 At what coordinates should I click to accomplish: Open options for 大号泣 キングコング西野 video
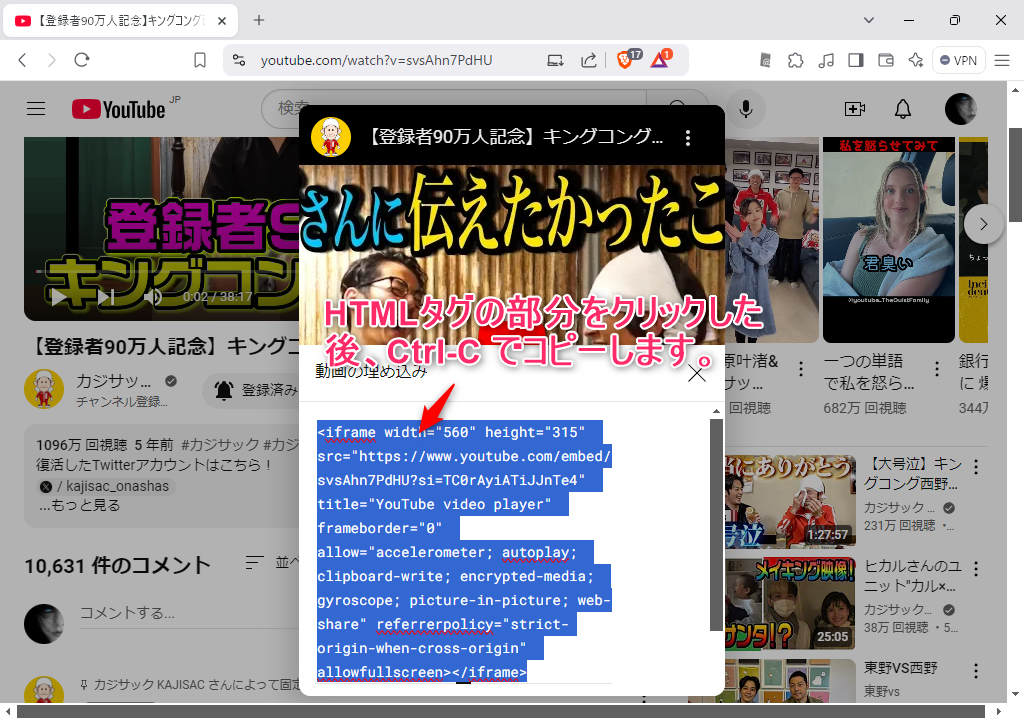click(976, 467)
